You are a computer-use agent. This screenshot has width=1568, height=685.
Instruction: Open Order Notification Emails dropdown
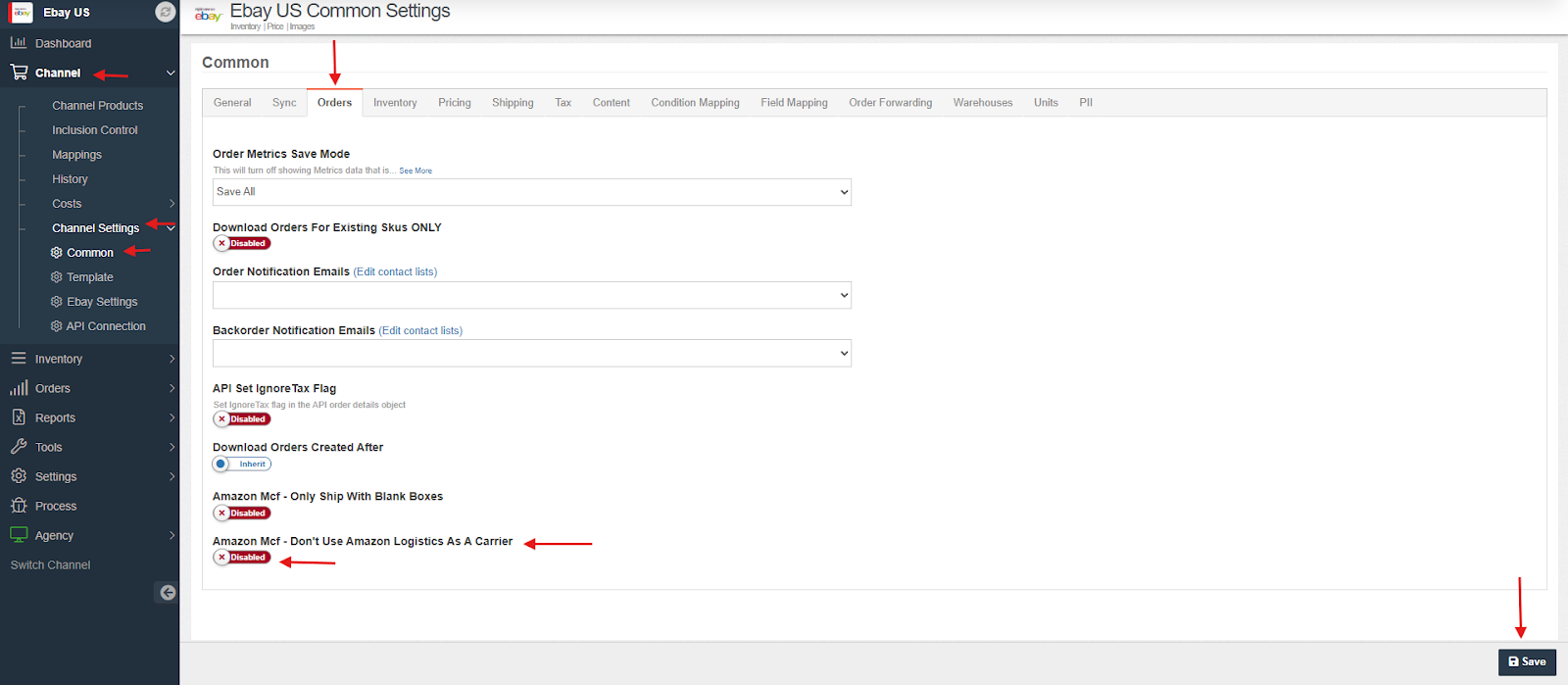[x=532, y=295]
